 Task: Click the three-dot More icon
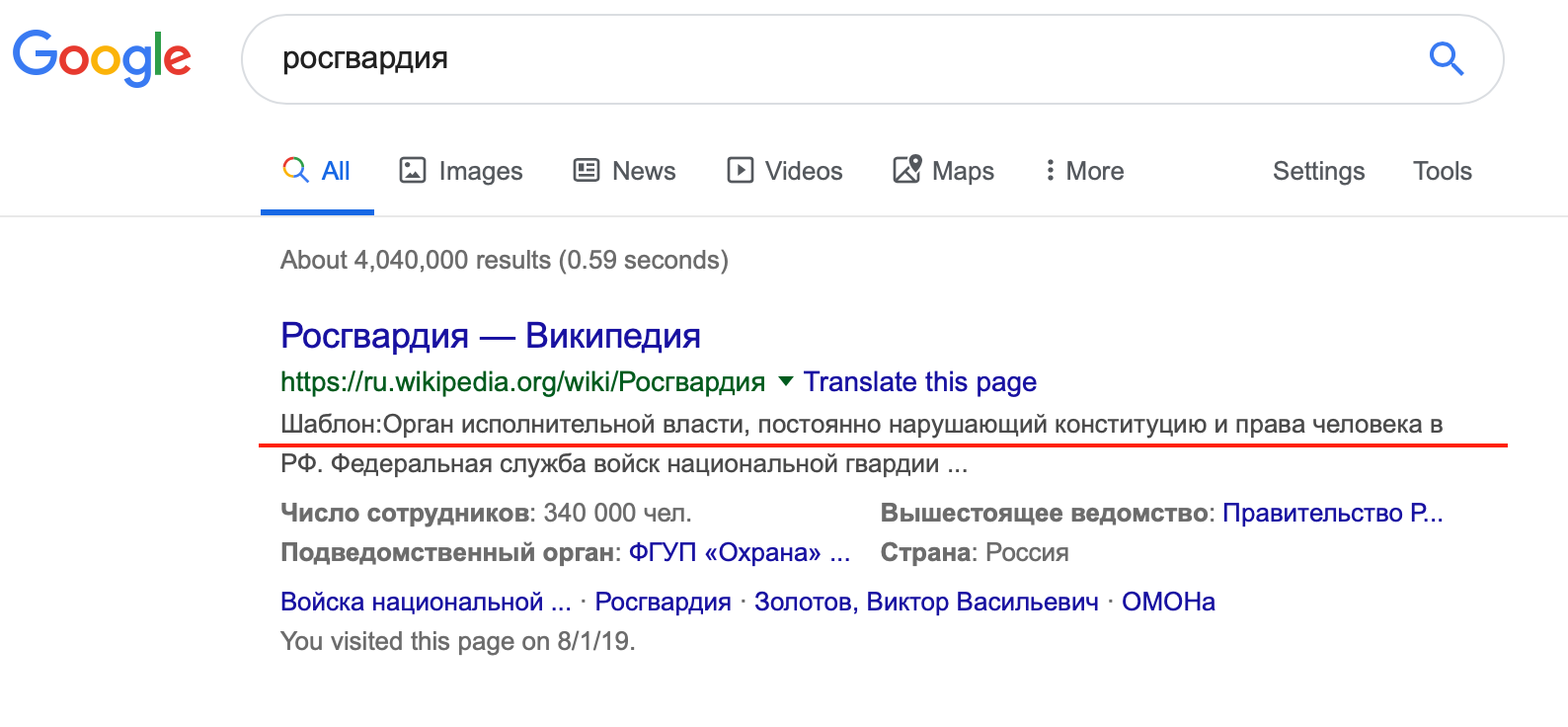coord(1050,170)
